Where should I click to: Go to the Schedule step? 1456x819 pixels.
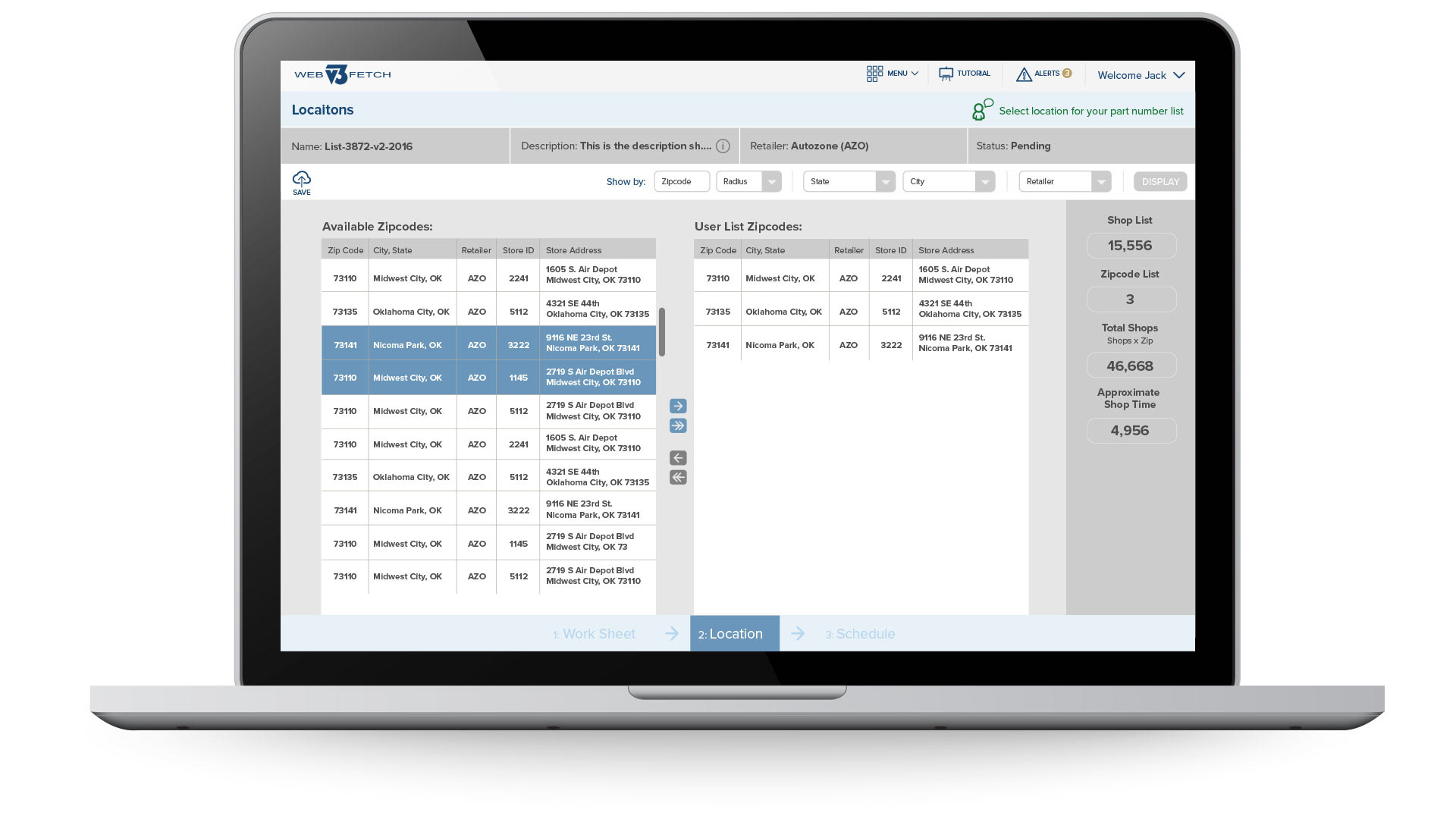coord(860,634)
